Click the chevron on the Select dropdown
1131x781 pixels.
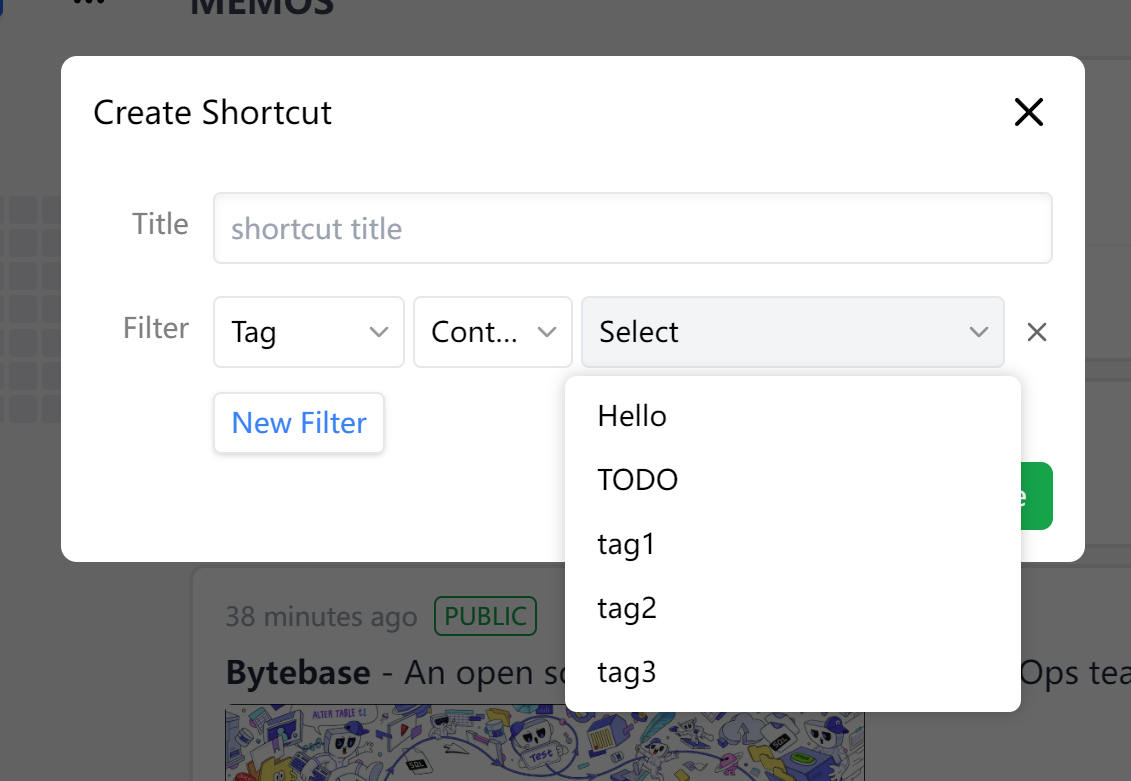click(x=978, y=332)
